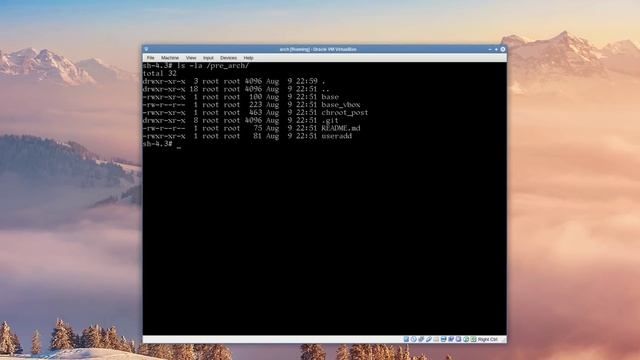Click the 'Right Ctrl' host key label
This screenshot has width=640, height=360.
click(487, 339)
